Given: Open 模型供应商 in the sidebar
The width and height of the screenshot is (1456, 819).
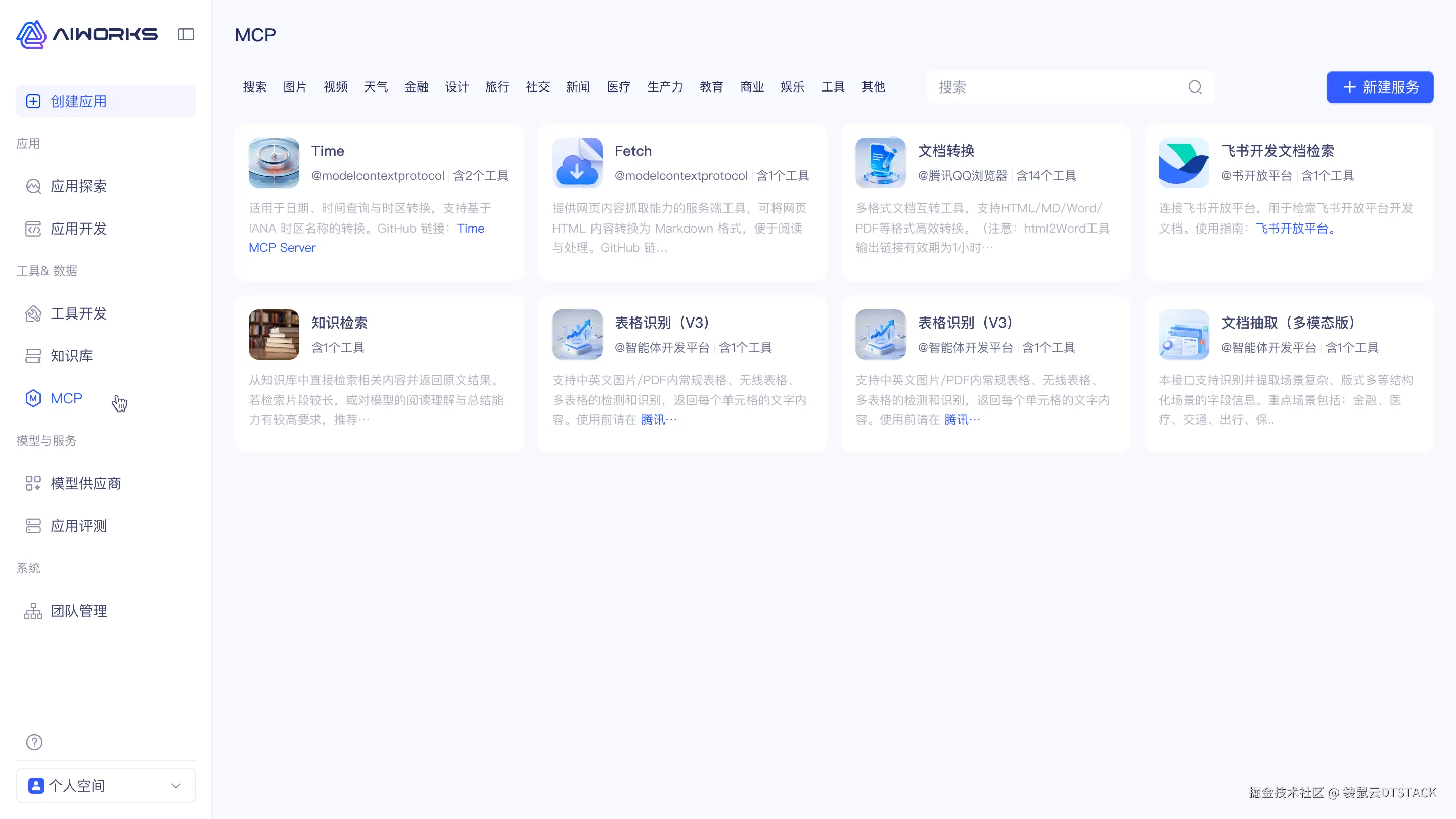Looking at the screenshot, I should 85,483.
